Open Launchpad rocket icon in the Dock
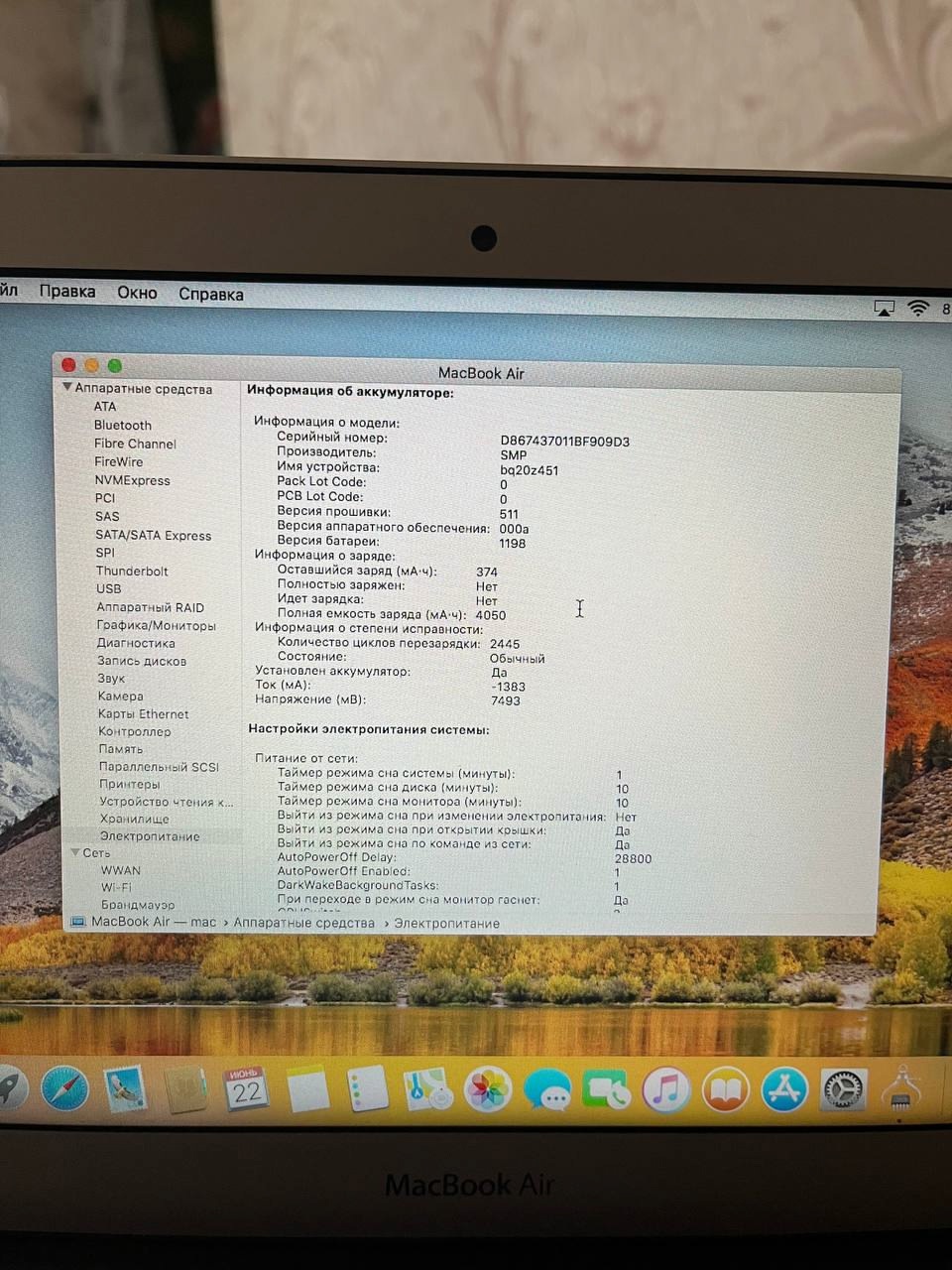 click(10, 1088)
